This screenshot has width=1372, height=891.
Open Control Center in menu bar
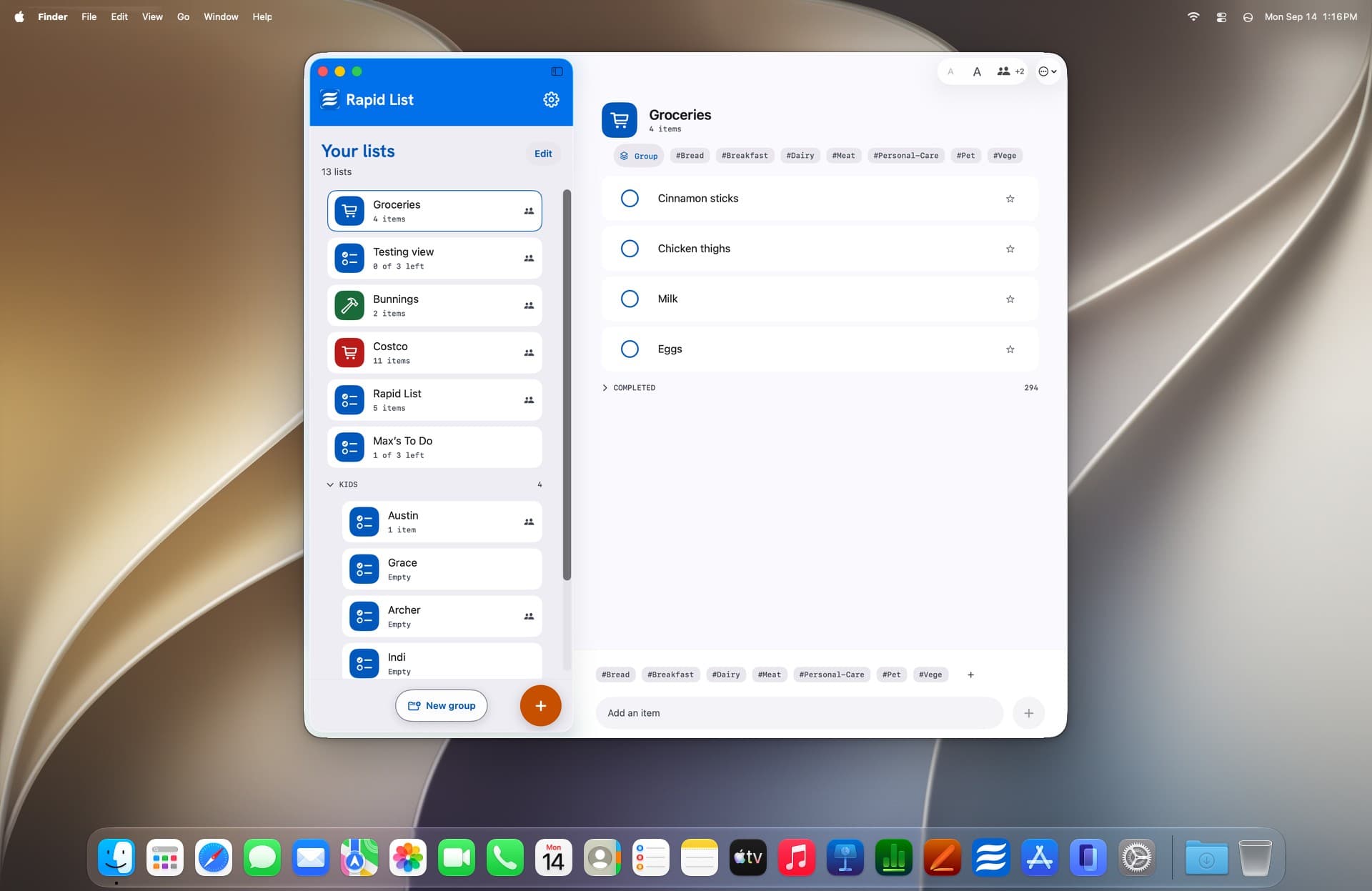pos(1221,16)
